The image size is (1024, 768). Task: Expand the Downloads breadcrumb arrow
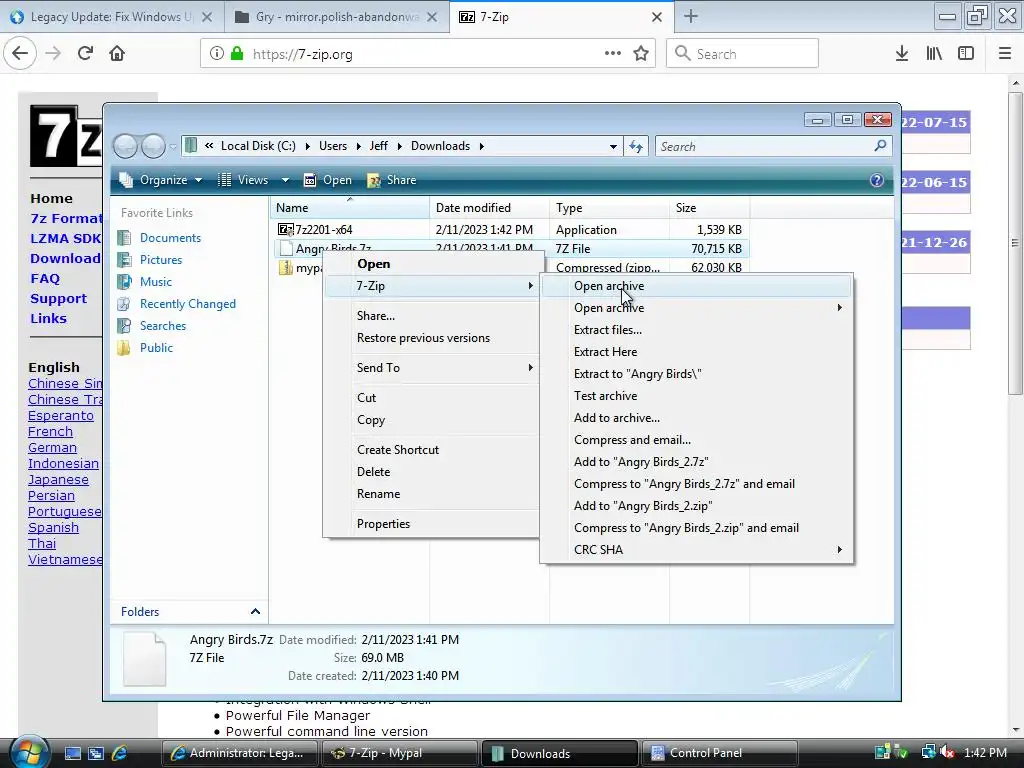[481, 146]
